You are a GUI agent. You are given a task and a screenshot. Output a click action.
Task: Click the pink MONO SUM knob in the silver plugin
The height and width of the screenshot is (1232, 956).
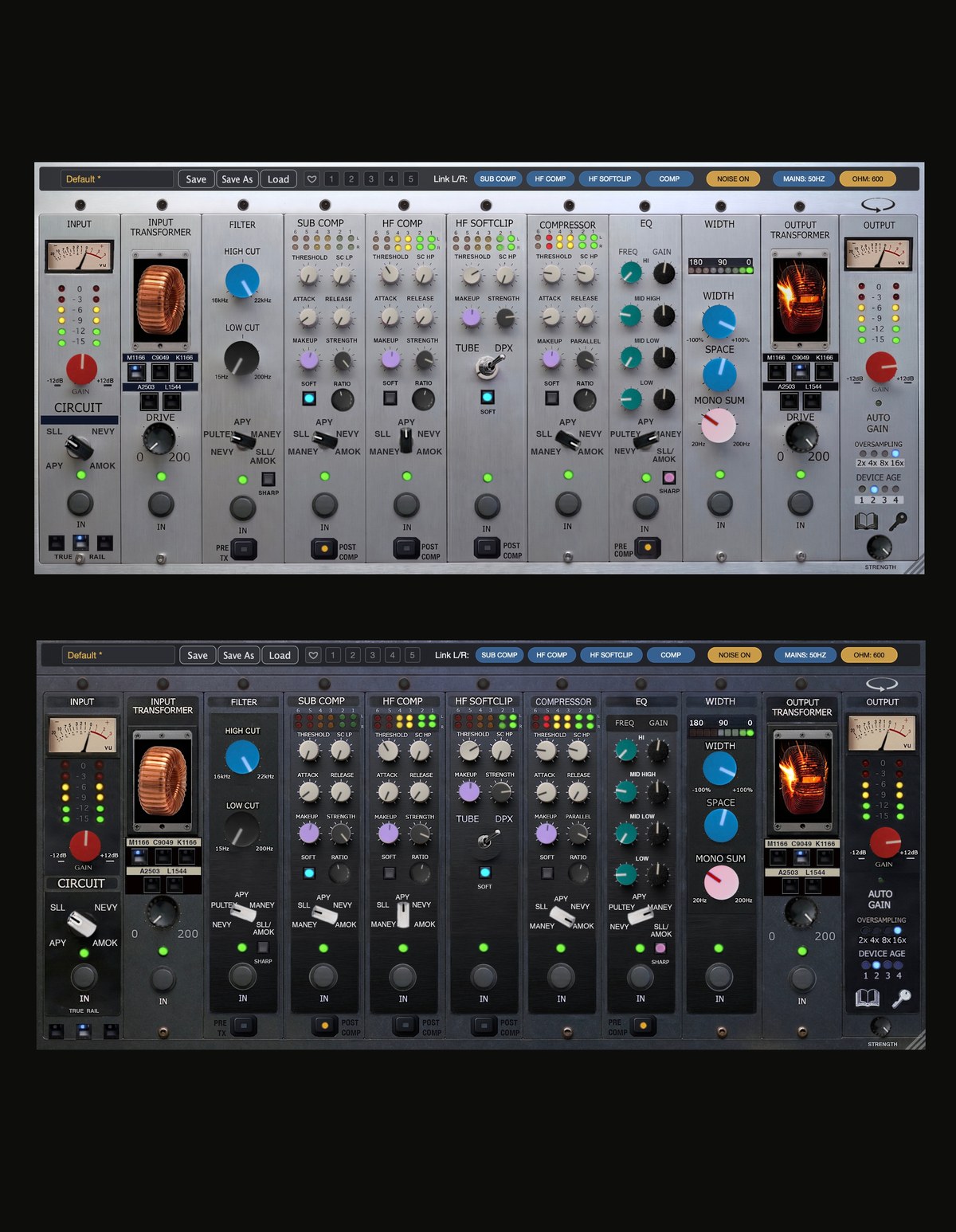(x=719, y=426)
